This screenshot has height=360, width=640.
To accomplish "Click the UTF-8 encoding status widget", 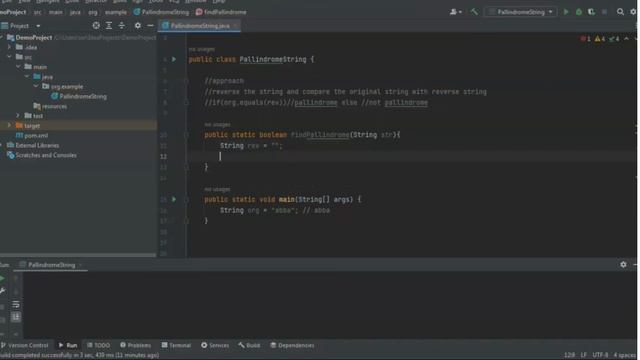I will (x=600, y=355).
